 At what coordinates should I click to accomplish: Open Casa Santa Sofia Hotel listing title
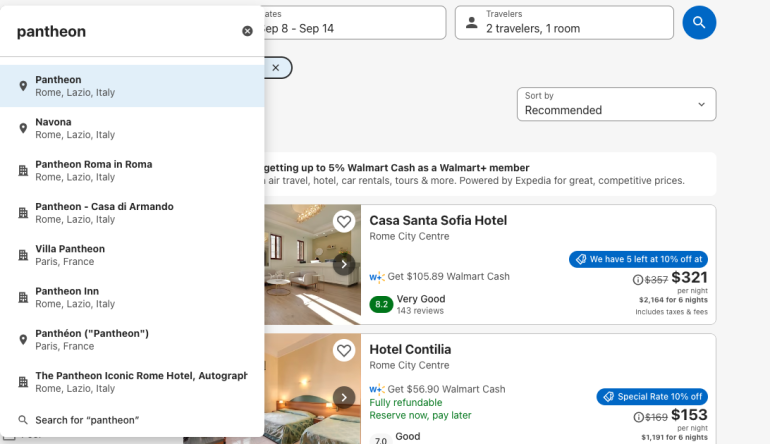[438, 220]
